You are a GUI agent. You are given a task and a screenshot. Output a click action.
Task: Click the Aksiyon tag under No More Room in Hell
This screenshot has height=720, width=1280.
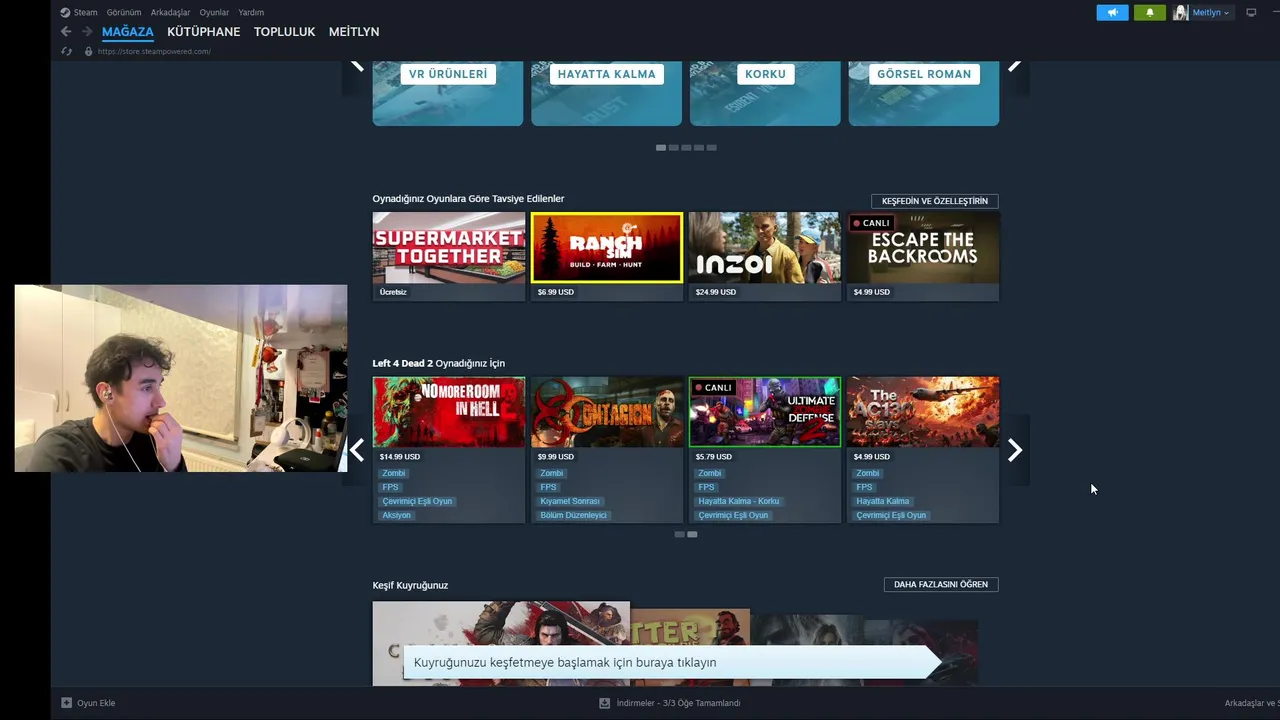(x=396, y=515)
